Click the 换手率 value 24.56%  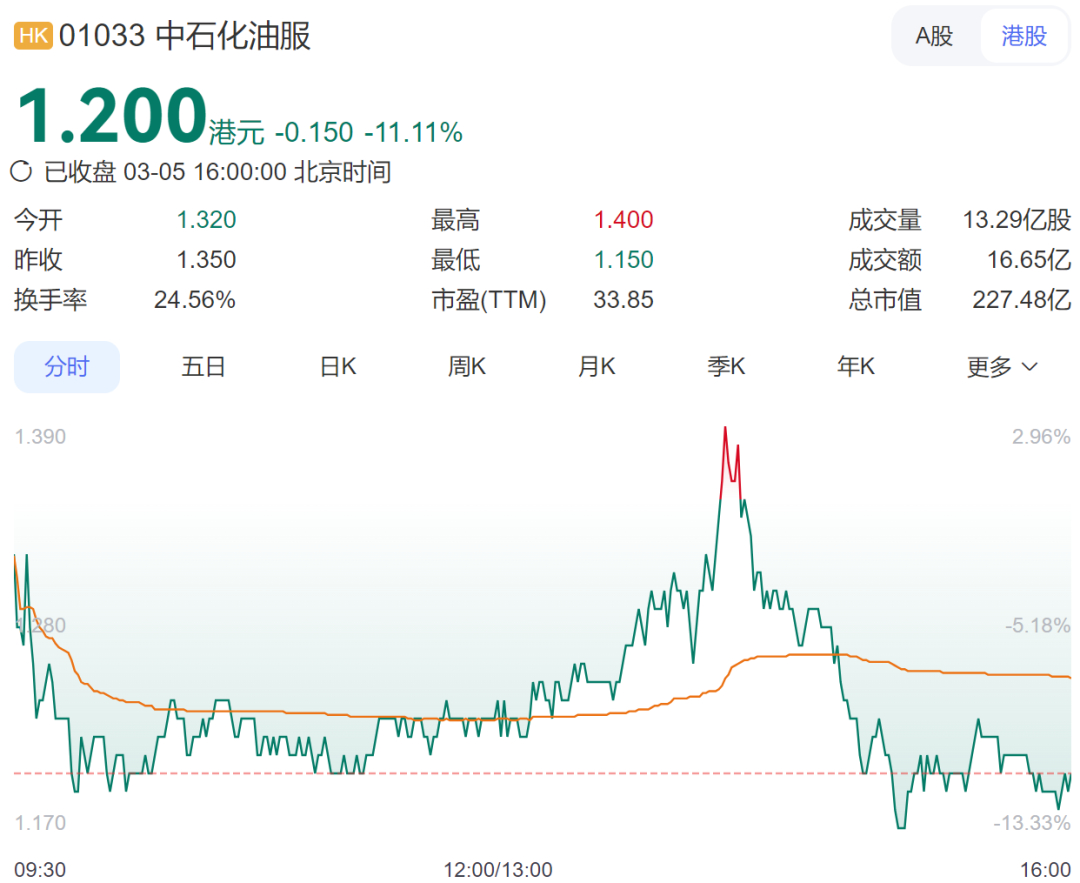pos(194,300)
